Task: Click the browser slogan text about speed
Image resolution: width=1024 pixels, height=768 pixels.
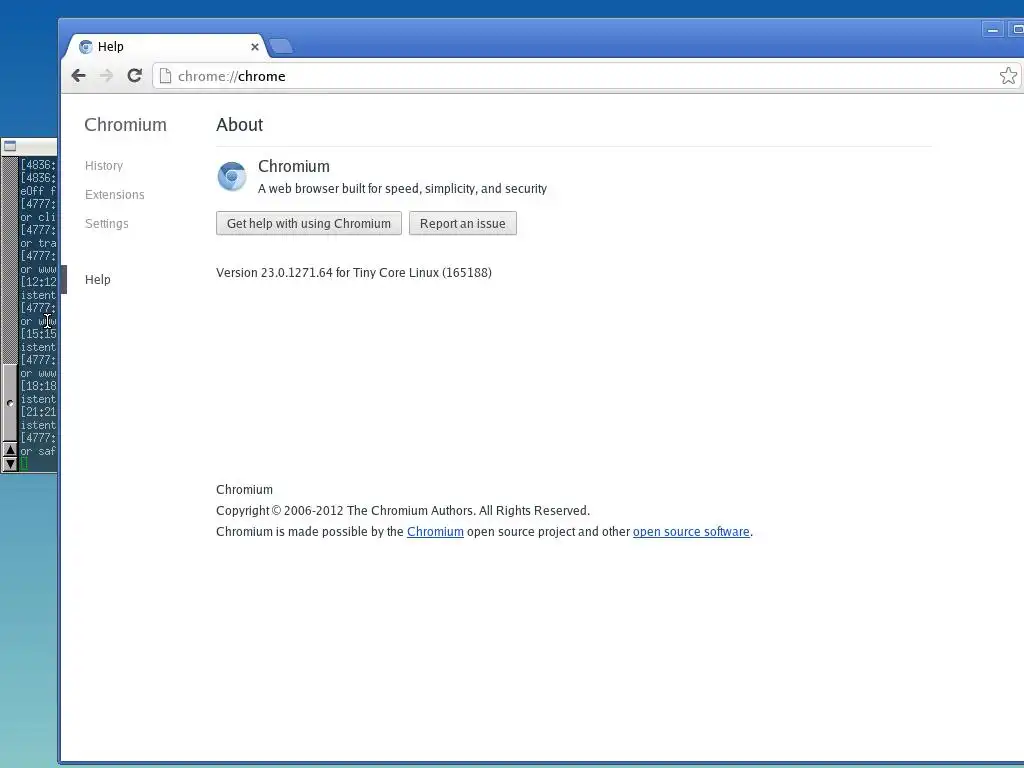Action: click(402, 189)
